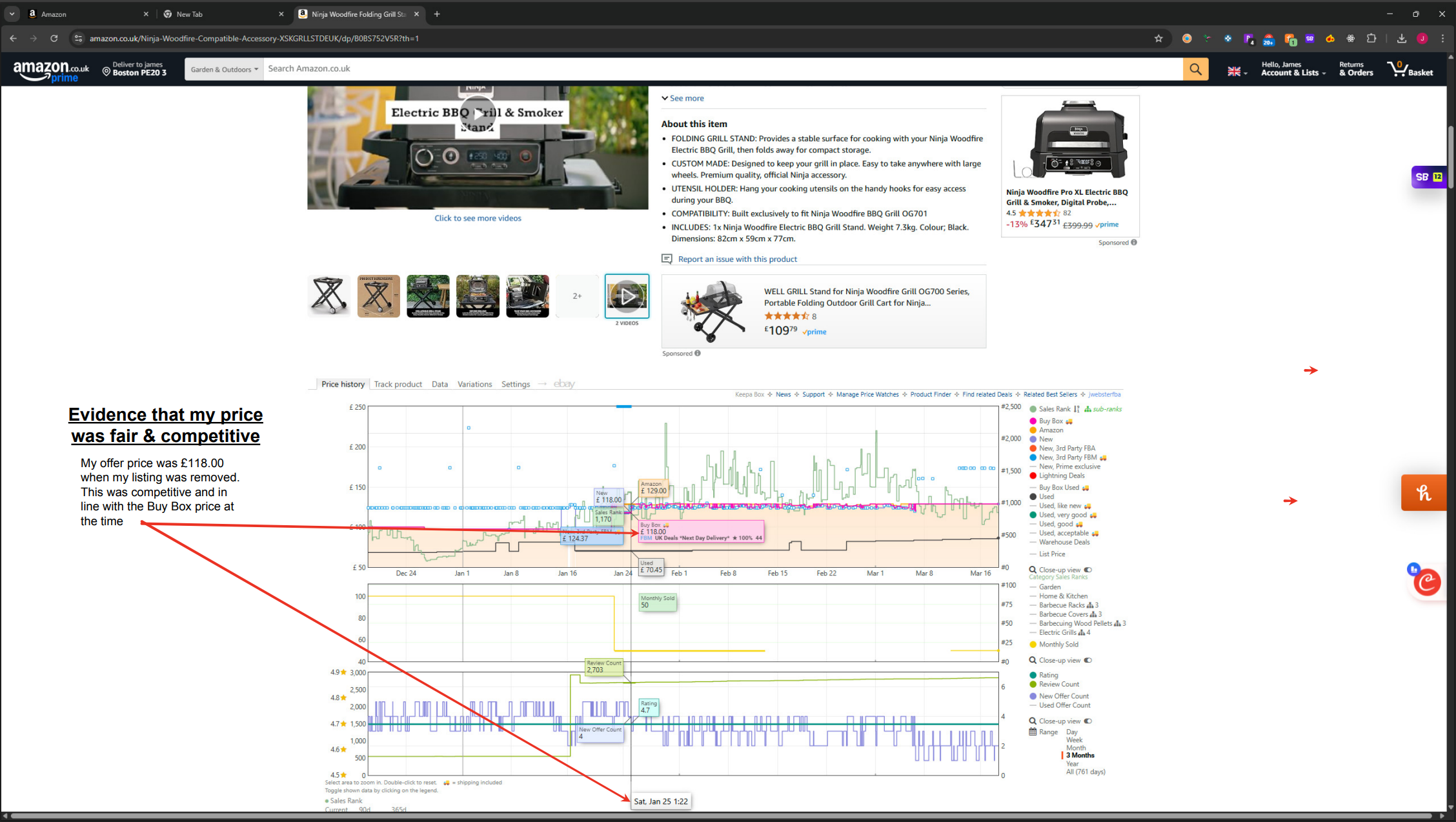
Task: Click the Search Amazon.co.uk input field
Action: pyautogui.click(x=723, y=69)
